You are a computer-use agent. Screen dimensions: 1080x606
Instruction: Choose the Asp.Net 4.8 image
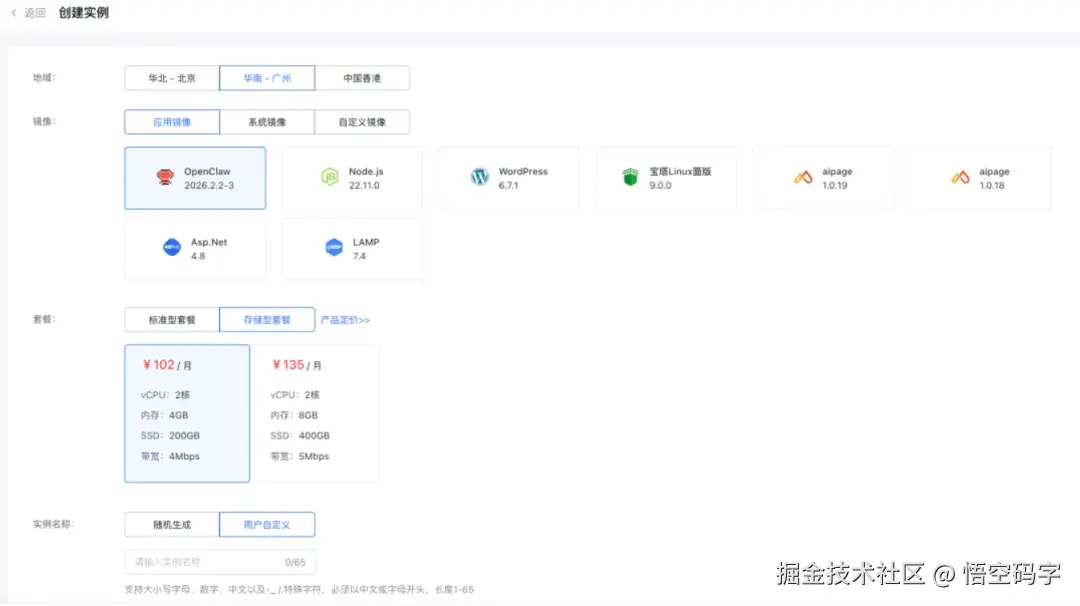click(195, 248)
